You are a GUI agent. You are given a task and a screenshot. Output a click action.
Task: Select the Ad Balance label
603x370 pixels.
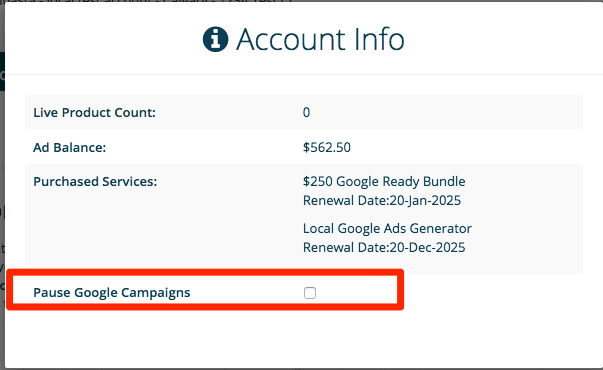tap(69, 147)
